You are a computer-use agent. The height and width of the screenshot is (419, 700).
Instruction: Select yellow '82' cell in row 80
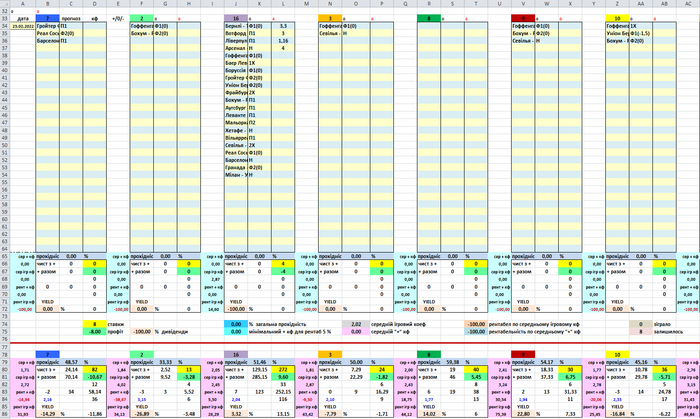pyautogui.click(x=95, y=369)
